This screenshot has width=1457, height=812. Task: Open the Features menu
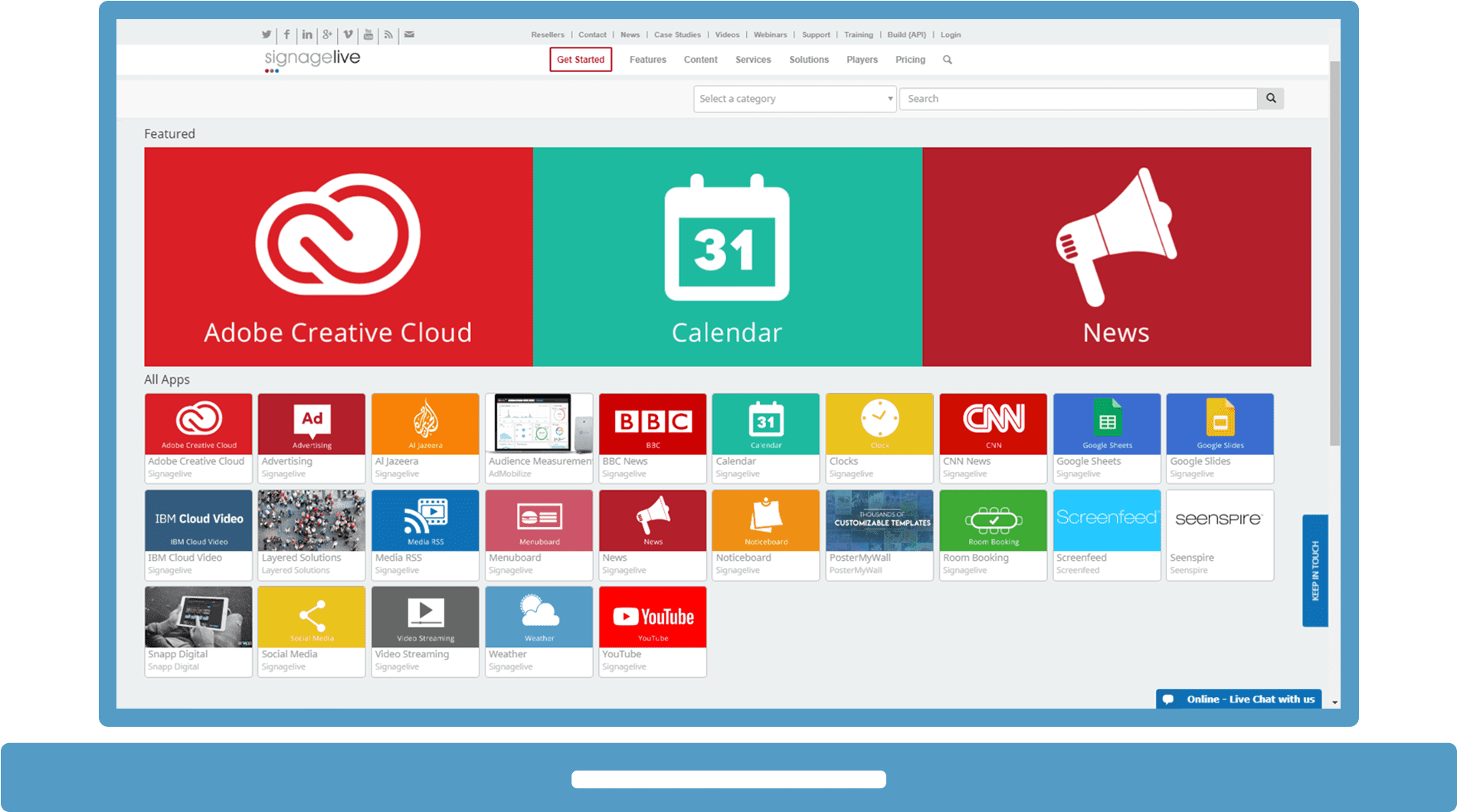tap(647, 59)
